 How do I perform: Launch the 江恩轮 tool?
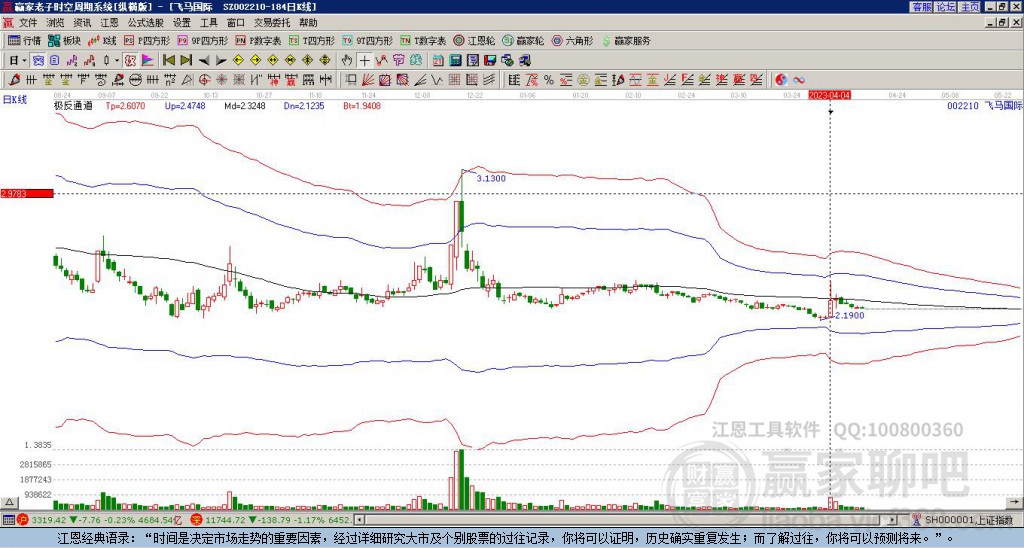tap(474, 40)
